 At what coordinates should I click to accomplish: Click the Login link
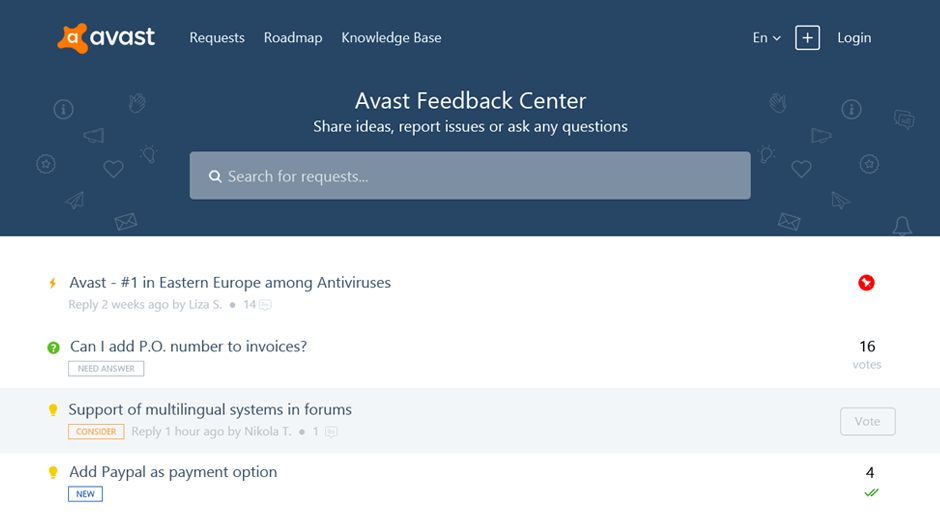854,38
